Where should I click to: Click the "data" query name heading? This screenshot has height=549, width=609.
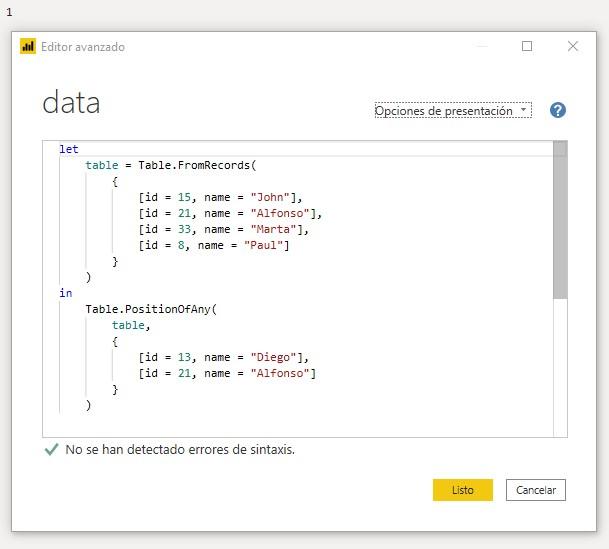coord(71,103)
